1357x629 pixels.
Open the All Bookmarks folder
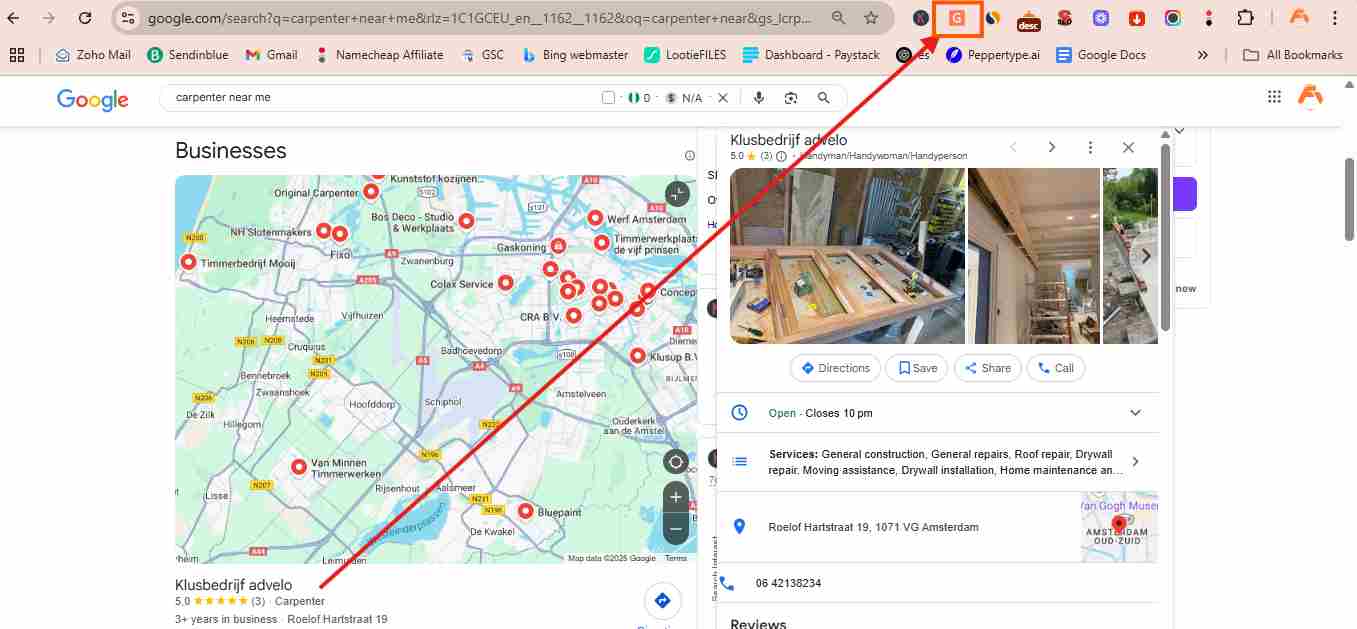(x=1292, y=55)
